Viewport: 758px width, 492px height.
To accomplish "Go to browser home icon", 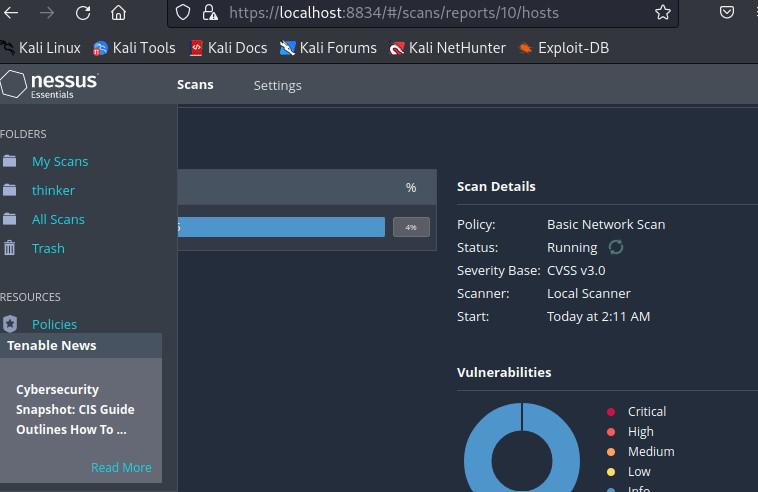I will pyautogui.click(x=118, y=13).
